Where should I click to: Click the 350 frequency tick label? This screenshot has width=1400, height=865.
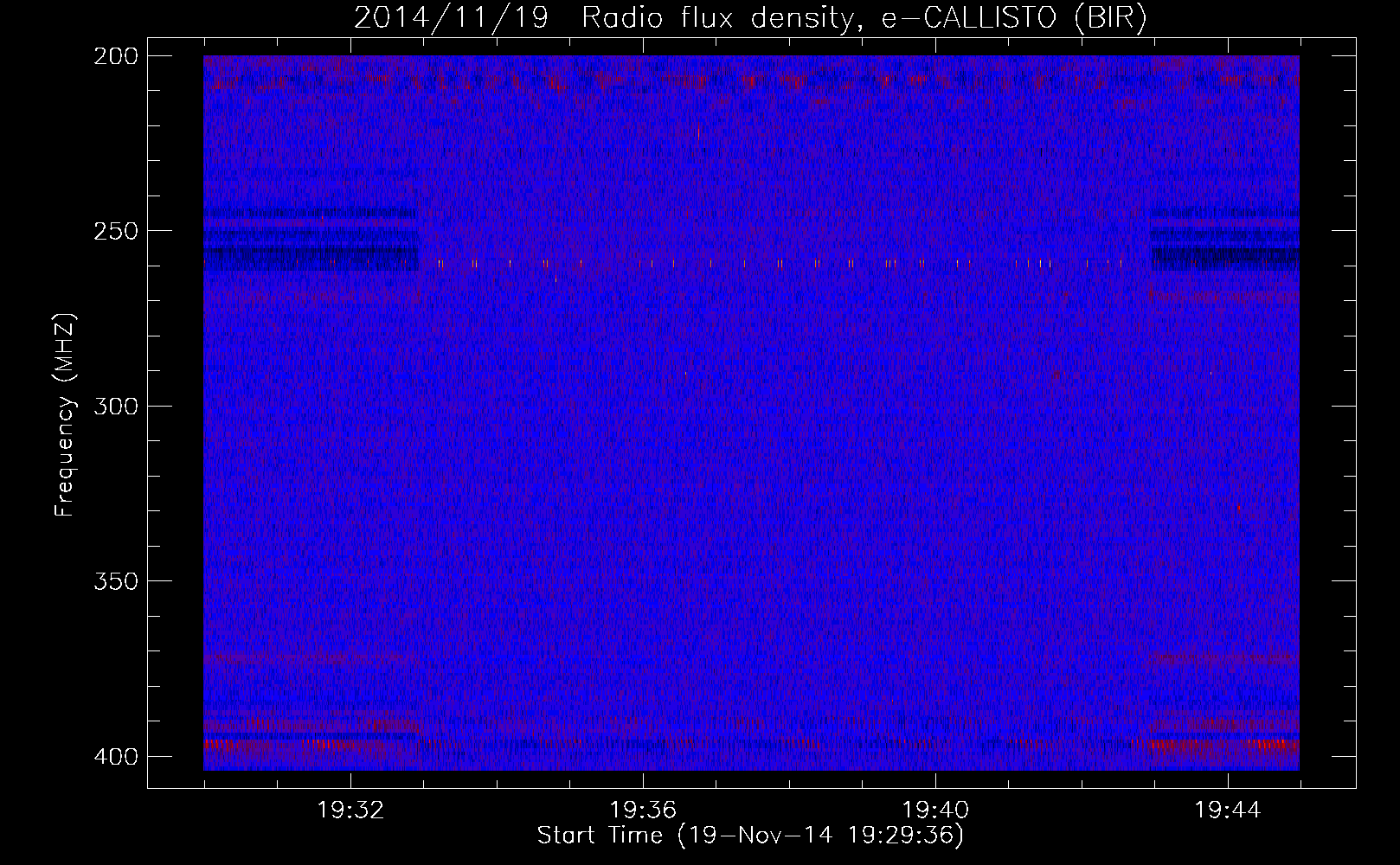[115, 580]
